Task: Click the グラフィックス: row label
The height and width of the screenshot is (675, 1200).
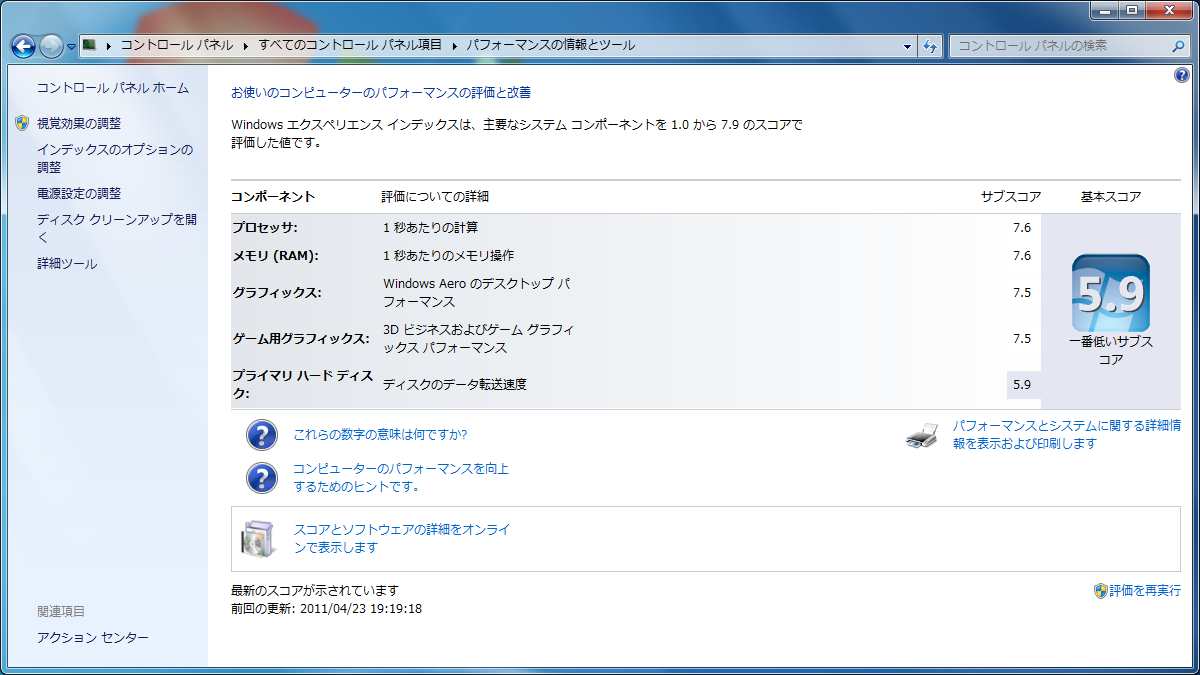Action: click(277, 293)
